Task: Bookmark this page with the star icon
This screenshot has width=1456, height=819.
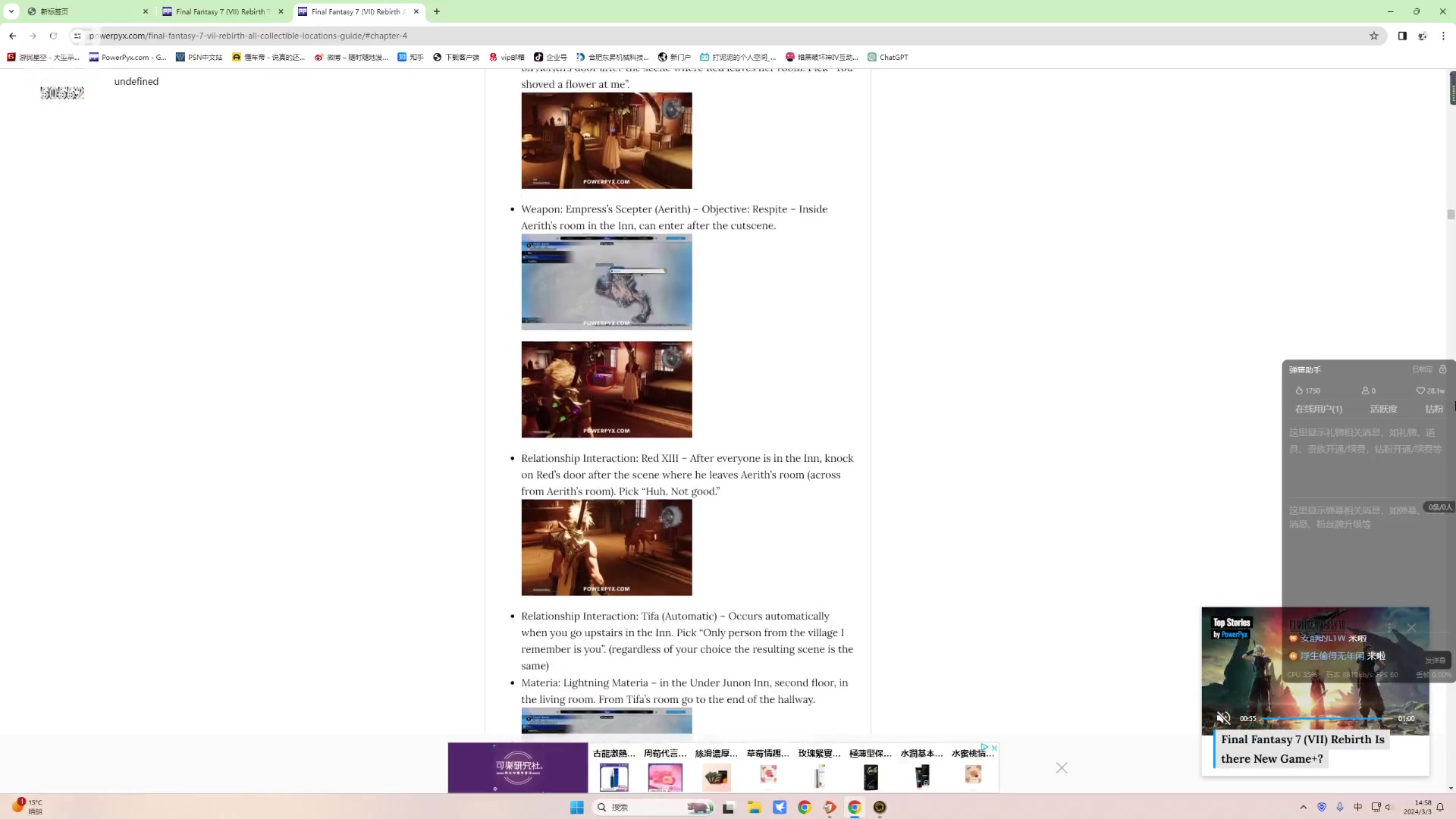Action: coord(1373,36)
